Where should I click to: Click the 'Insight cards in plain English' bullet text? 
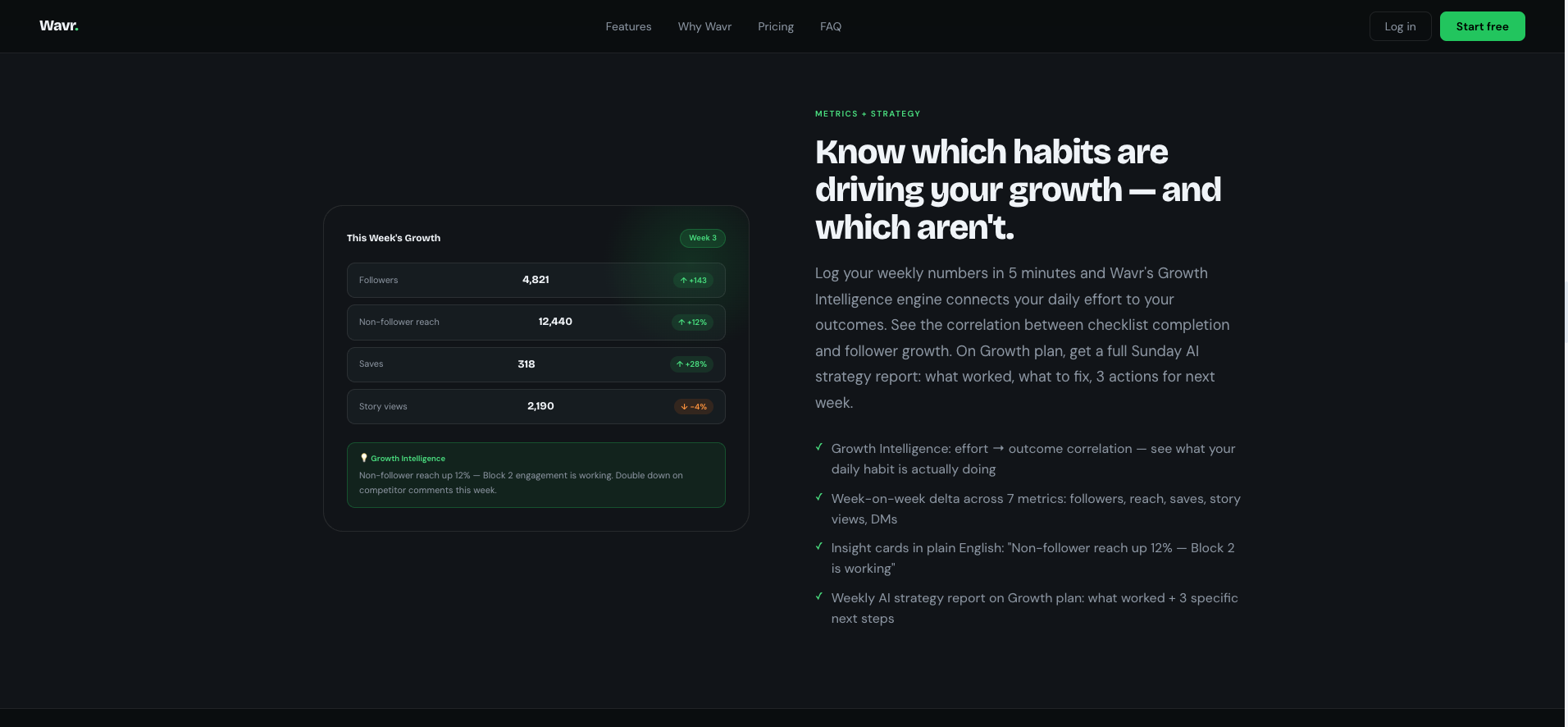pos(1032,558)
